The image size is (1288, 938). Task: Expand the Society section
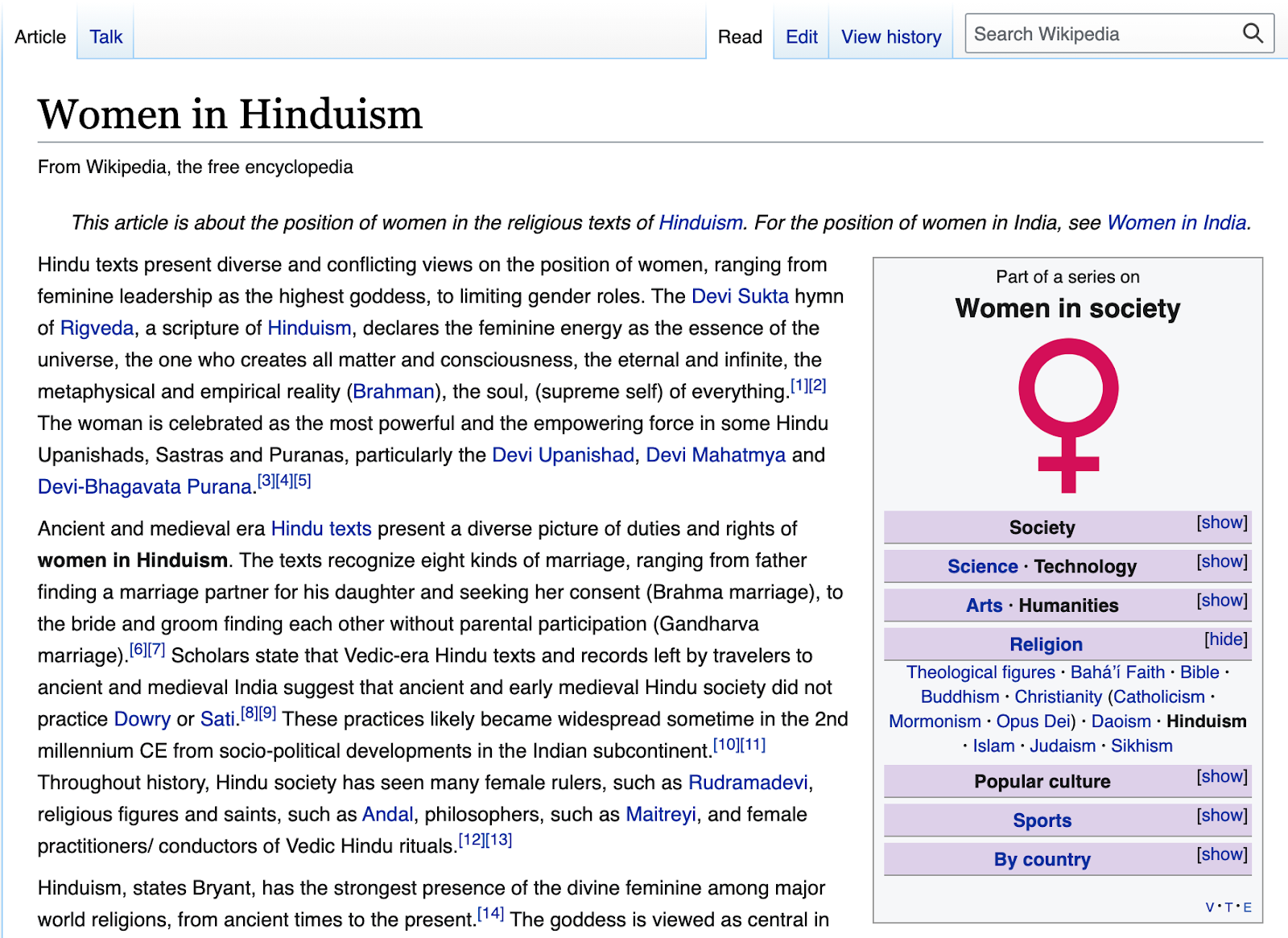tap(1222, 523)
